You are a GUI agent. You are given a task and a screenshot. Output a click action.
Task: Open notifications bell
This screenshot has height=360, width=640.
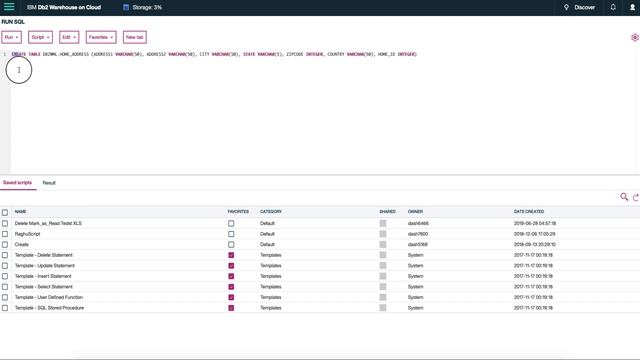tap(613, 7)
